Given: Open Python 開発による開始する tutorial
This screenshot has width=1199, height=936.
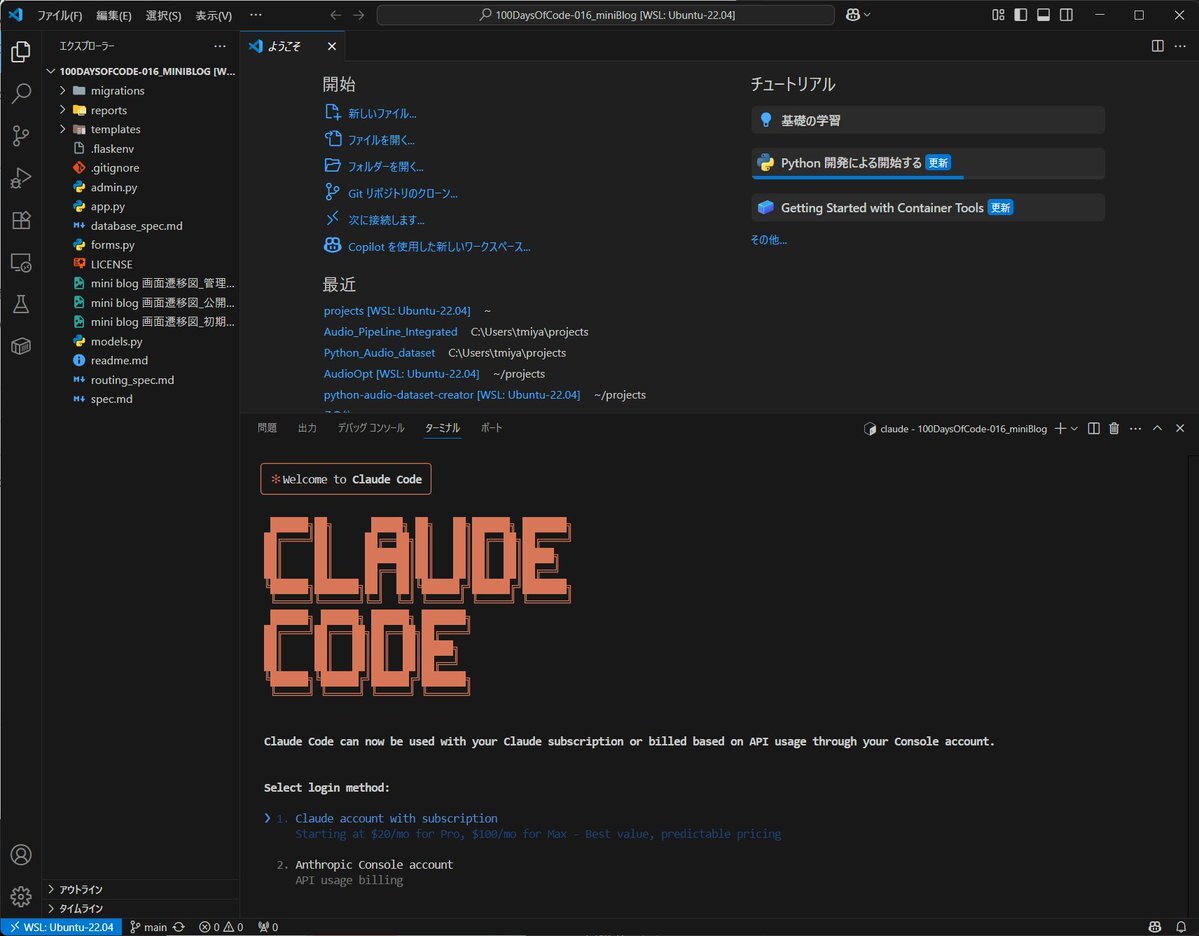Looking at the screenshot, I should (x=928, y=163).
